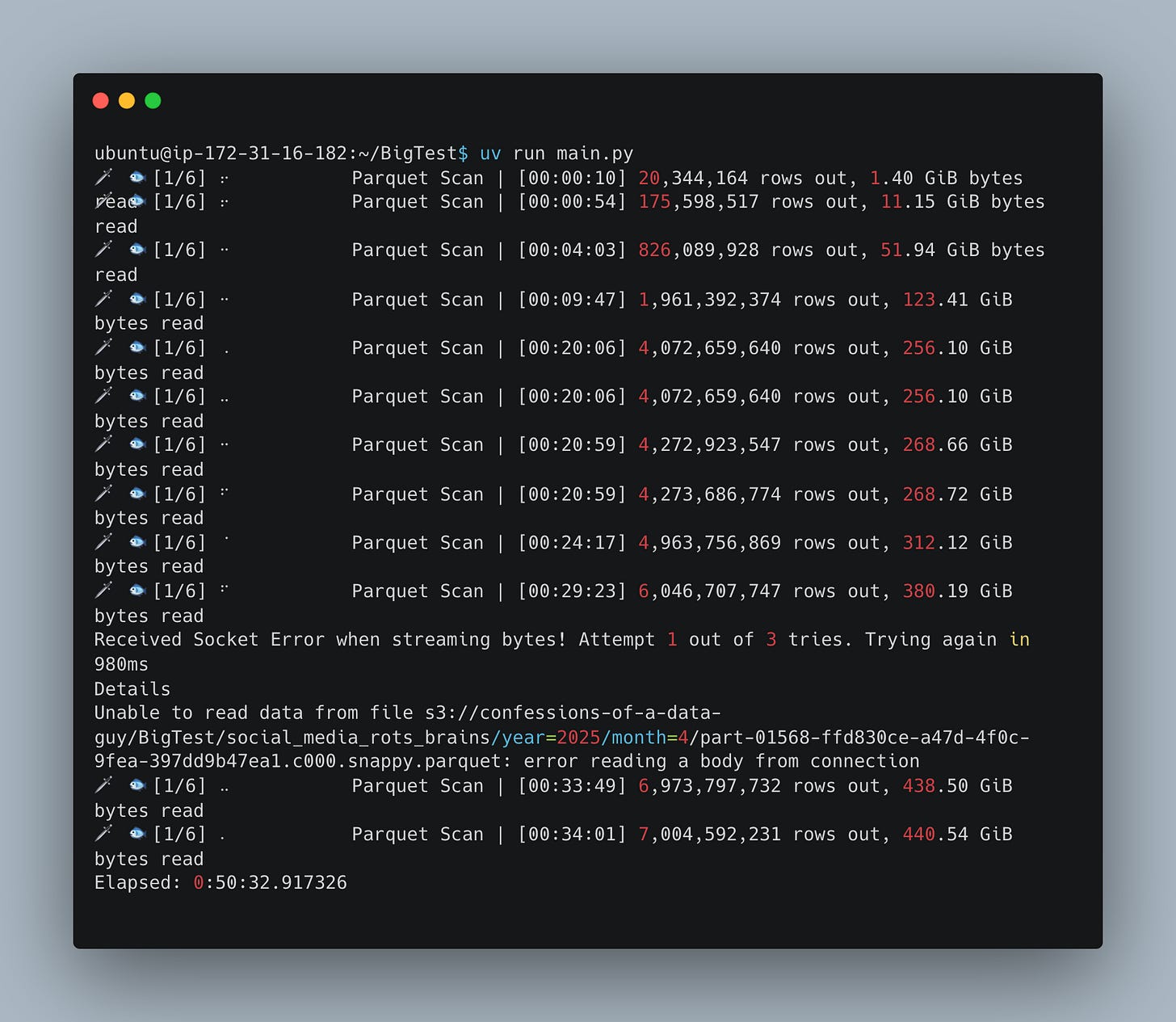Click the green maximize dot of the terminal
Viewport: 1176px width, 1022px height.
coord(153,100)
